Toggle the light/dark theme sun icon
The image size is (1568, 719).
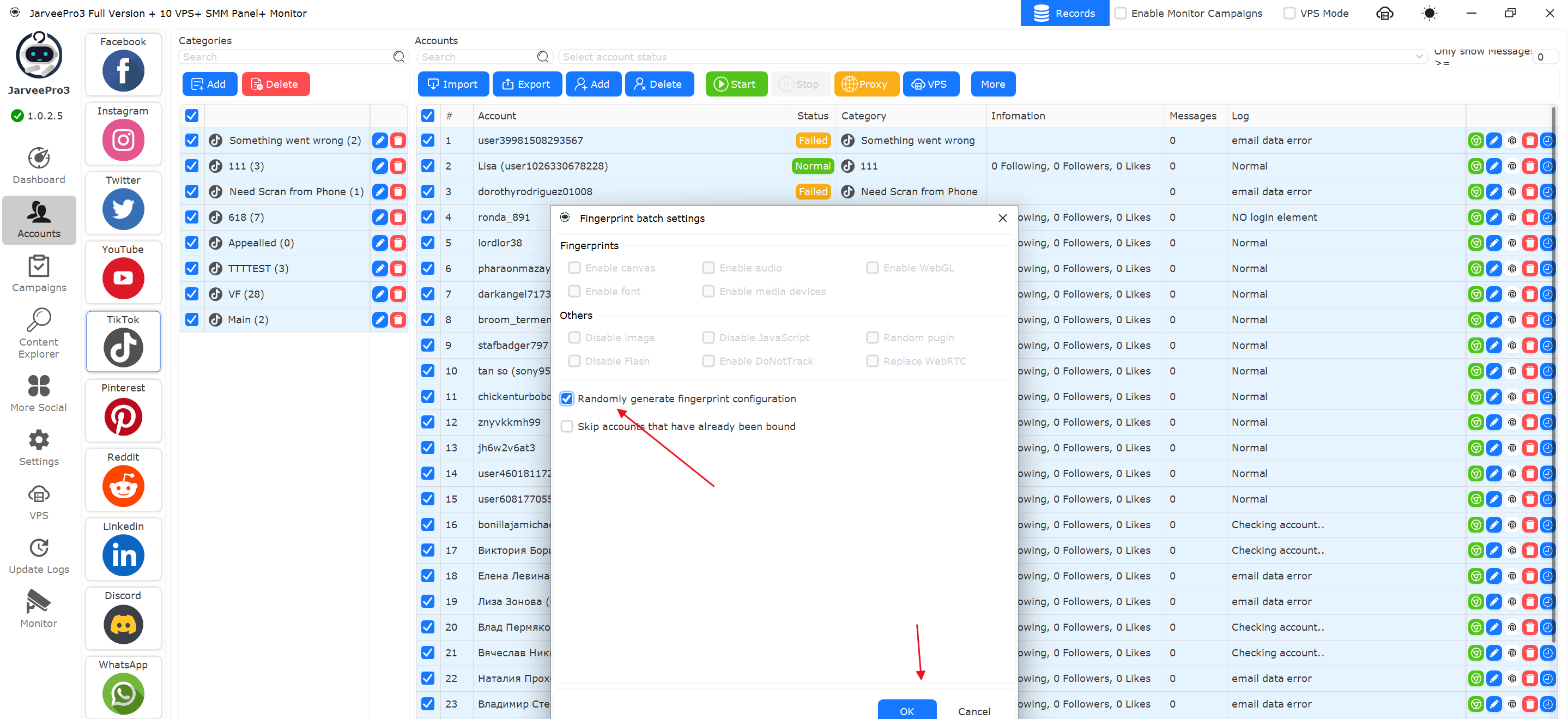click(x=1428, y=14)
